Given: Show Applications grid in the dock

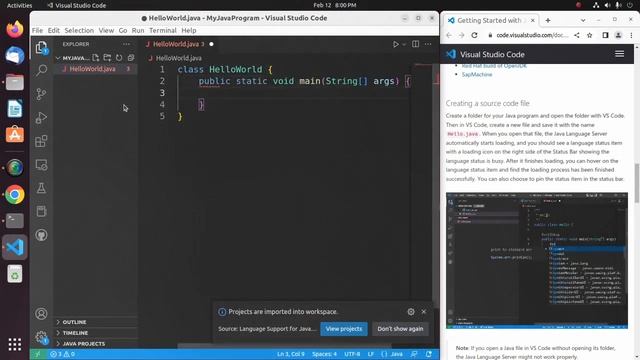Looking at the screenshot, I should point(15,344).
